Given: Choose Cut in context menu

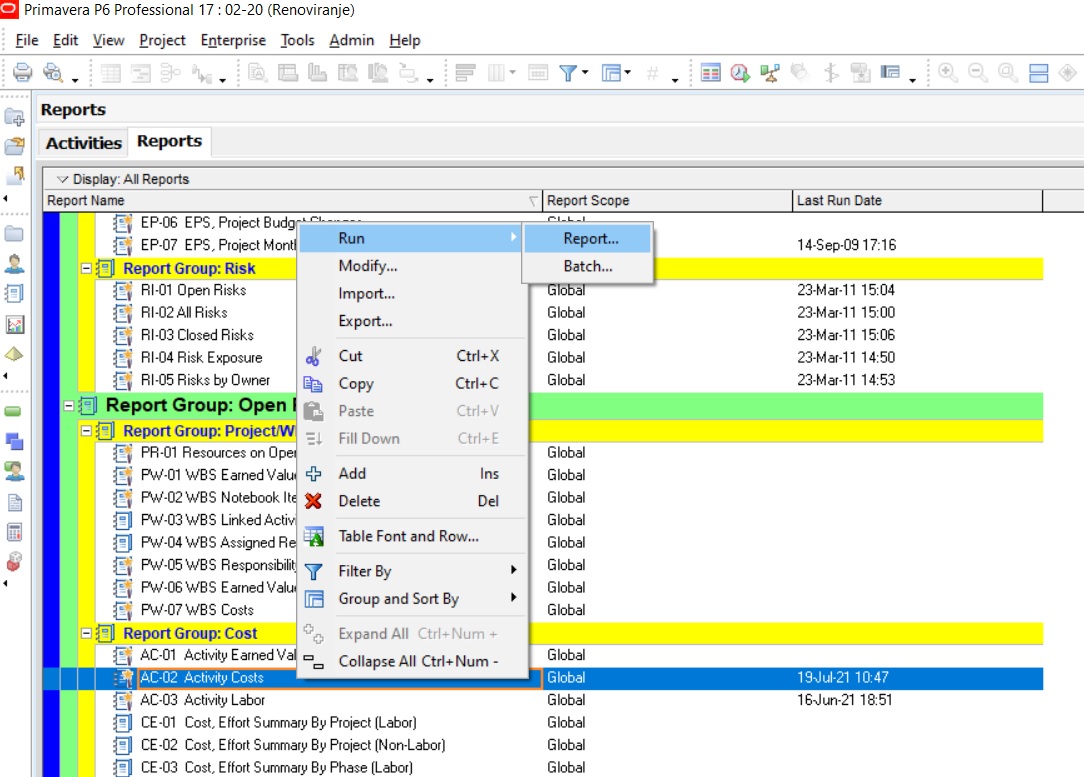Looking at the screenshot, I should pos(413,356).
